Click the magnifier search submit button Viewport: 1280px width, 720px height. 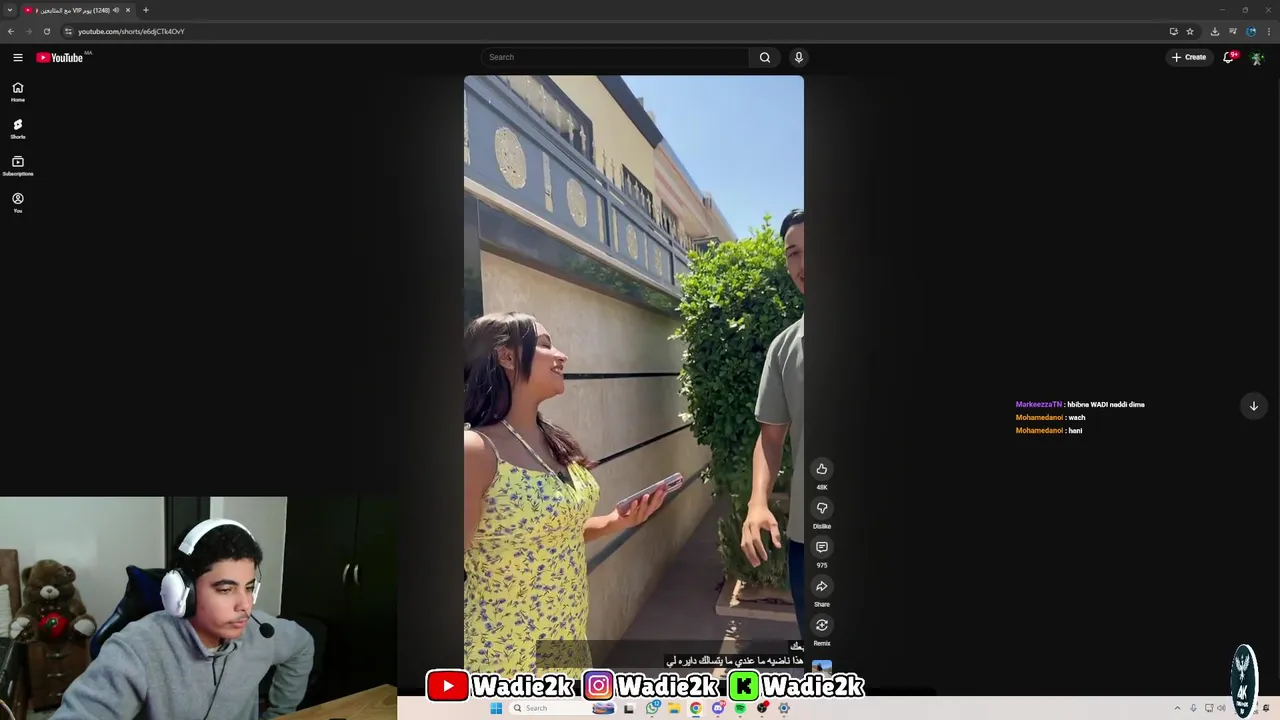click(x=765, y=57)
